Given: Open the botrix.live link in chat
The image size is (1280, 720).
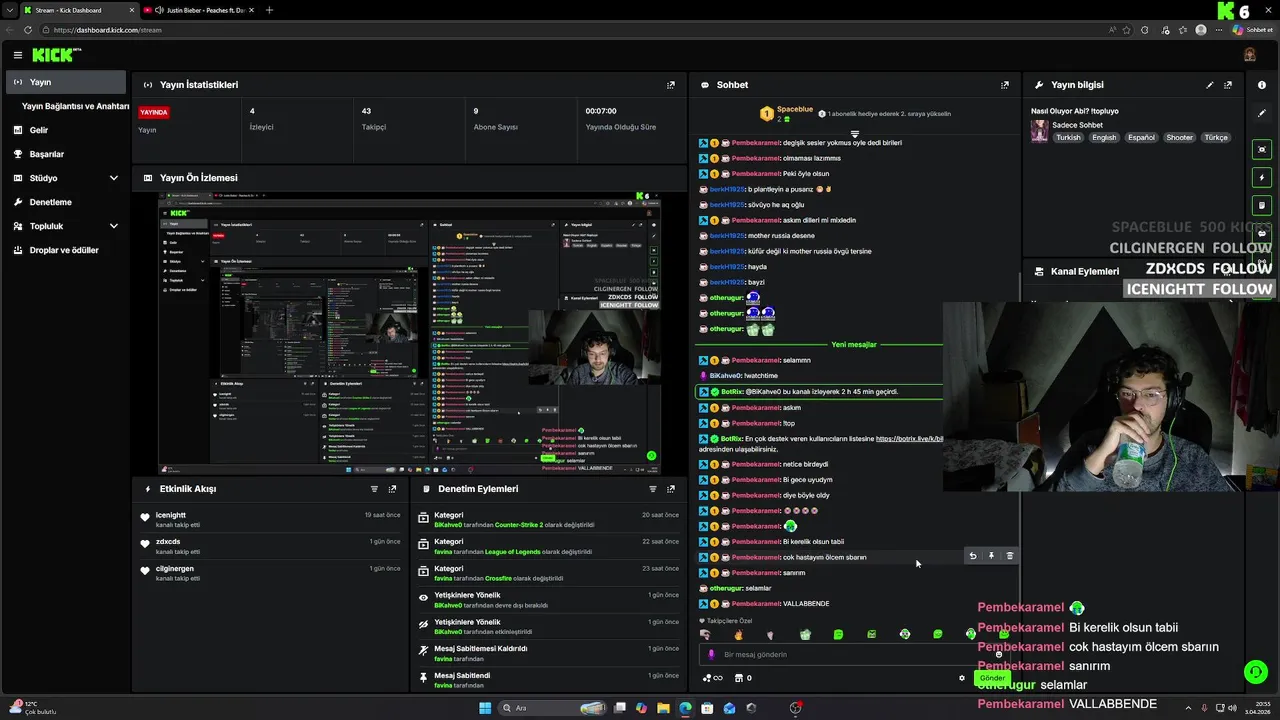Looking at the screenshot, I should [x=909, y=439].
